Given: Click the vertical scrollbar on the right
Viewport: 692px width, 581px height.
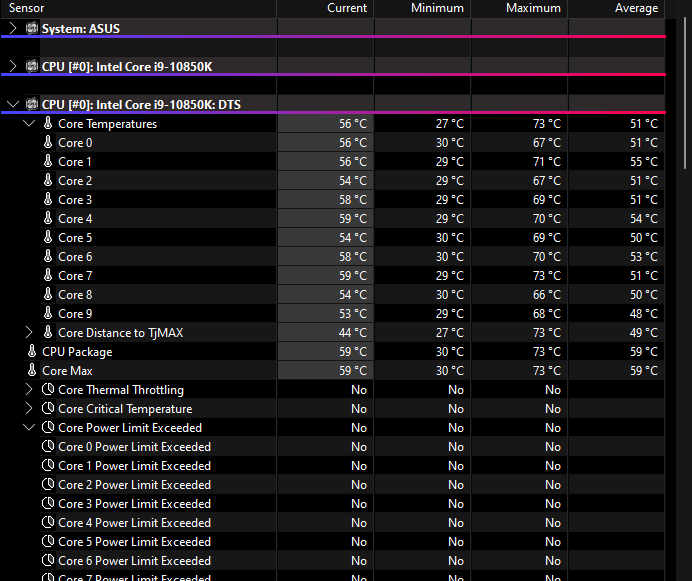Looking at the screenshot, I should [684, 90].
